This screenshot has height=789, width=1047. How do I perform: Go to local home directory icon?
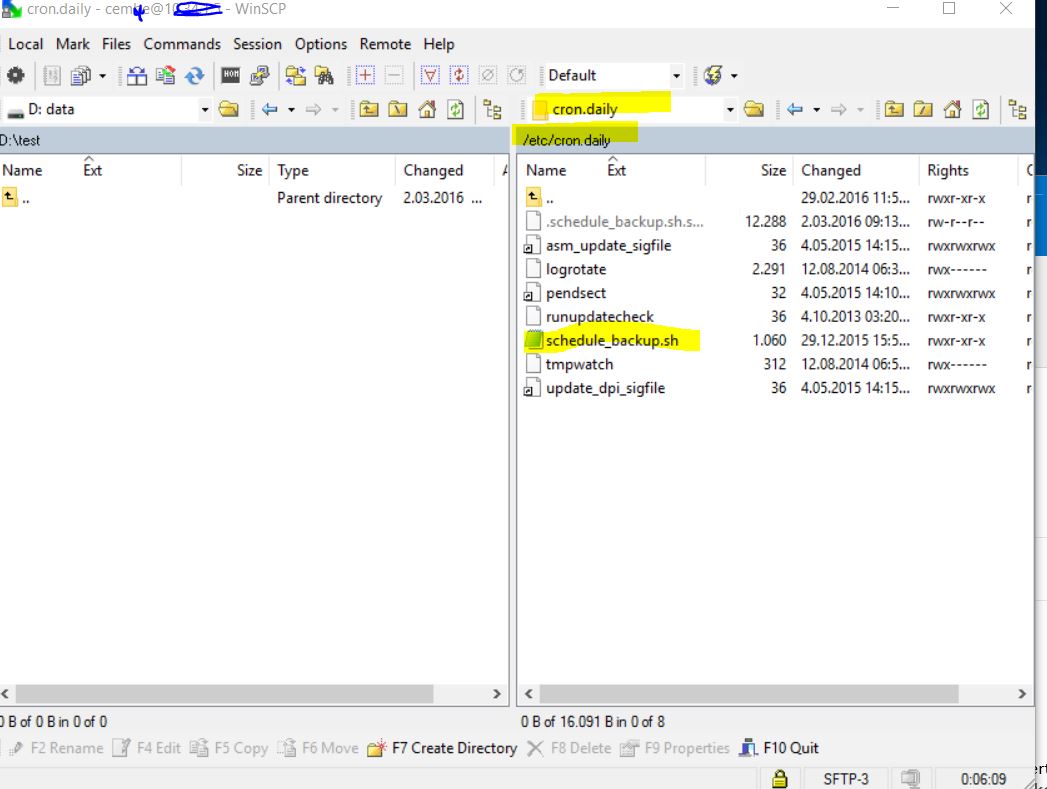pyautogui.click(x=427, y=109)
